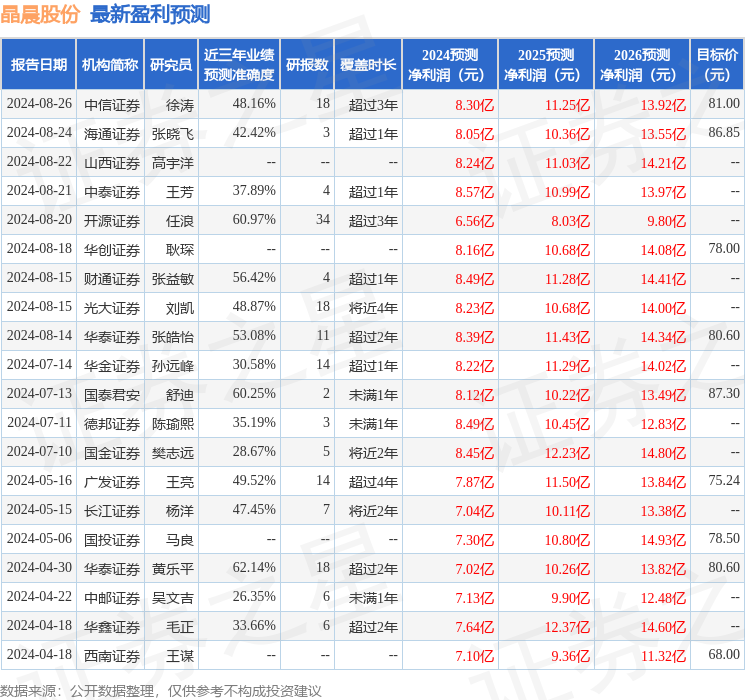
Task: Open the 西南证券 institution entry
Action: click(111, 656)
